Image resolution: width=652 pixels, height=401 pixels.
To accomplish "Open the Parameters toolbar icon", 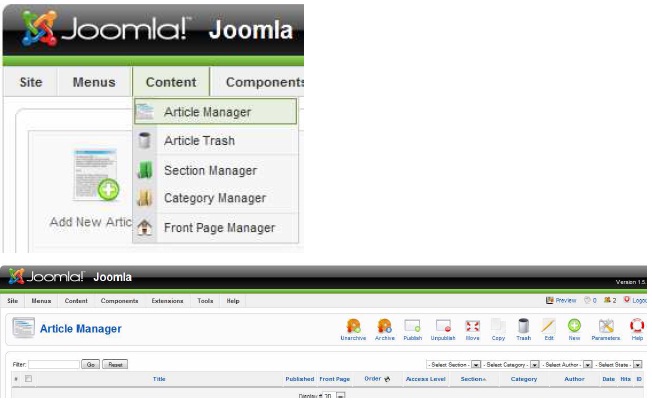I will [x=606, y=326].
